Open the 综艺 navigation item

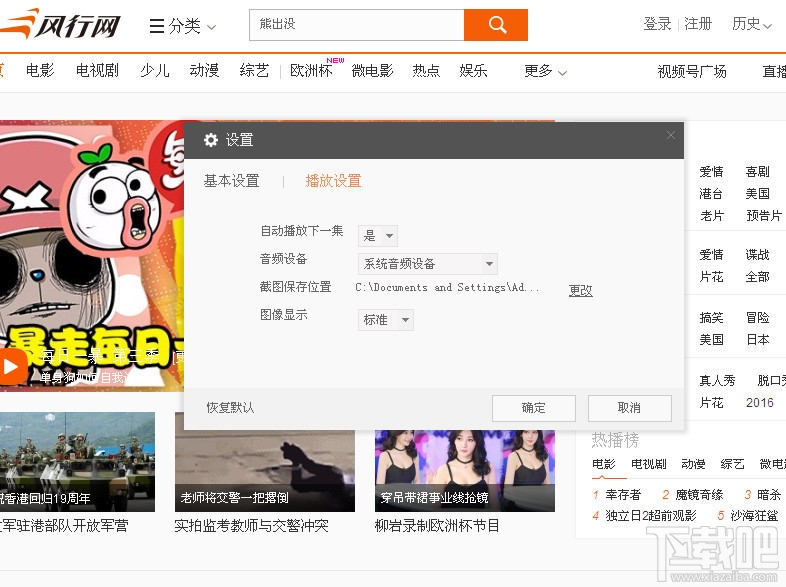[x=254, y=70]
